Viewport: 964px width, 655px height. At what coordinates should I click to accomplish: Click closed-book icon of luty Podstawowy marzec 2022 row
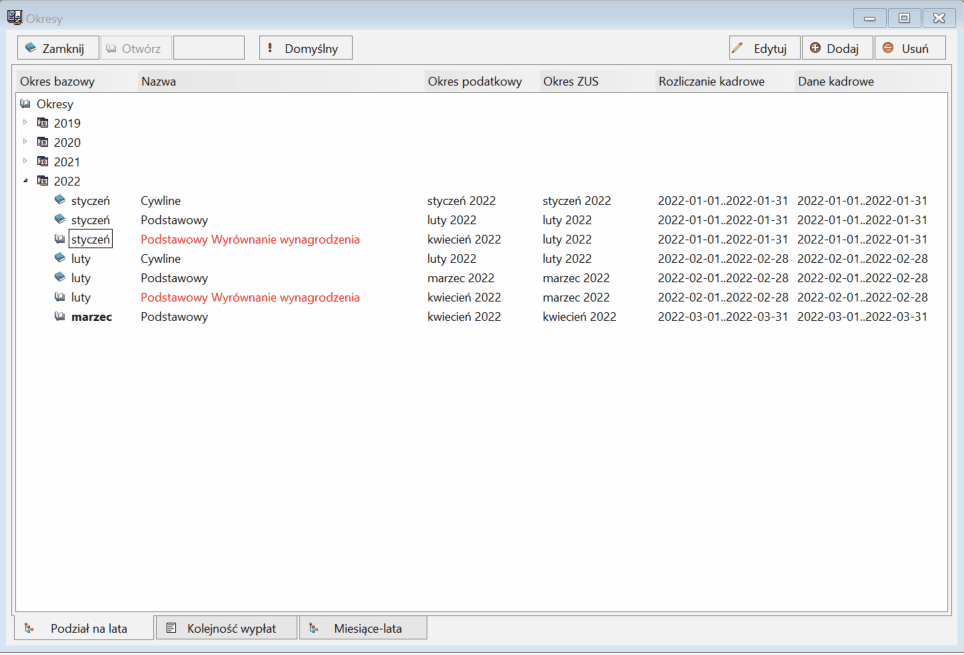(x=60, y=277)
